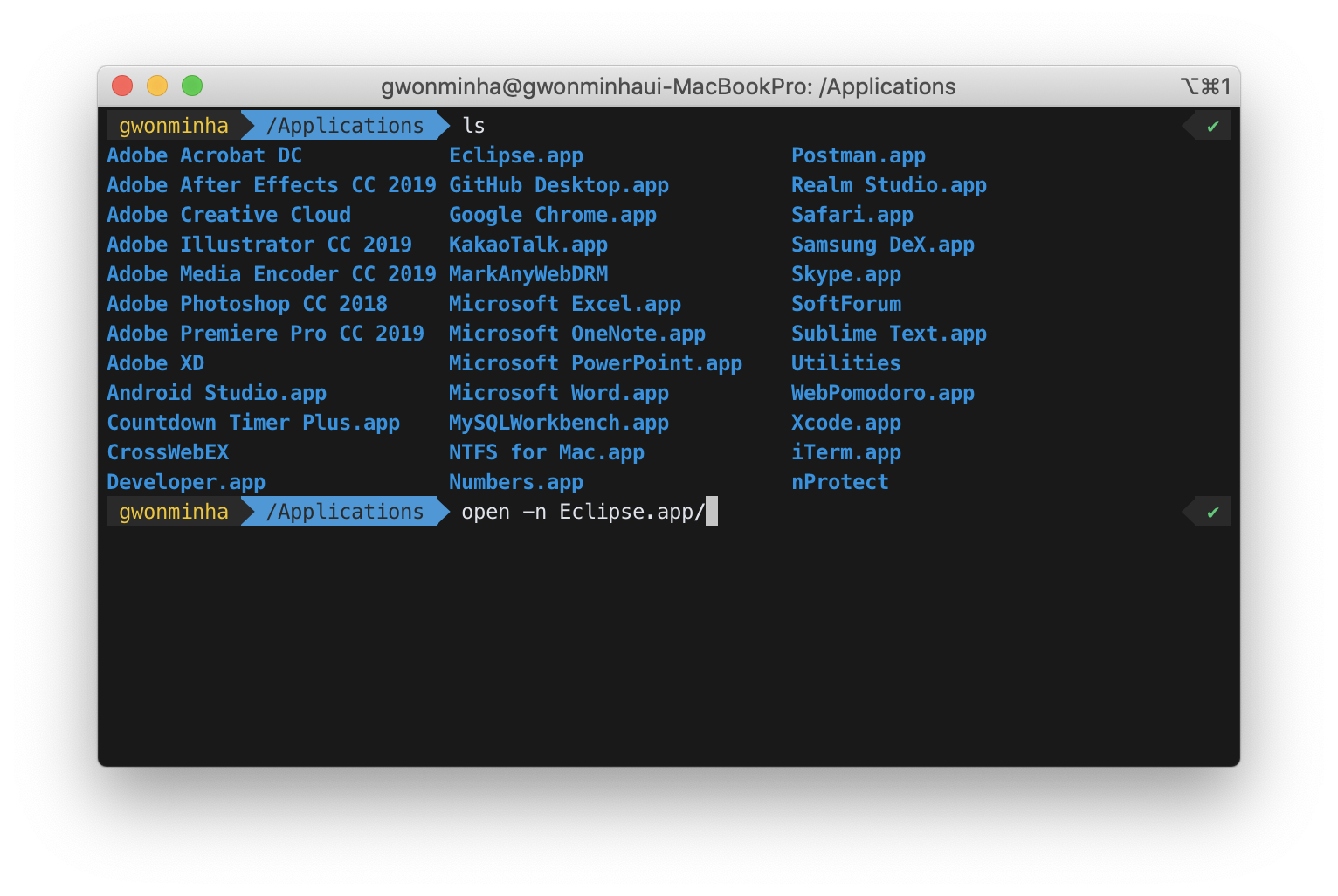Click the /Applications prompt segment on the ls line
Viewport: 1338px width, 896px height.
[345, 126]
